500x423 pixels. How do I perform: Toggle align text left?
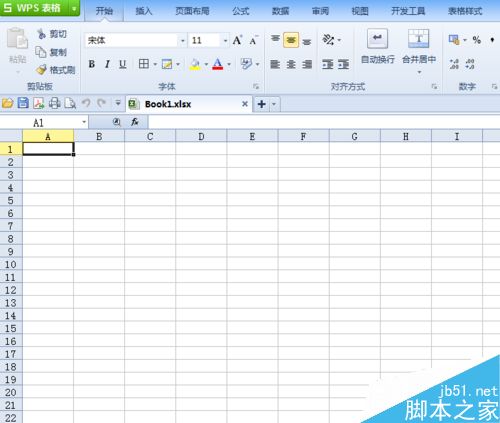(x=275, y=64)
